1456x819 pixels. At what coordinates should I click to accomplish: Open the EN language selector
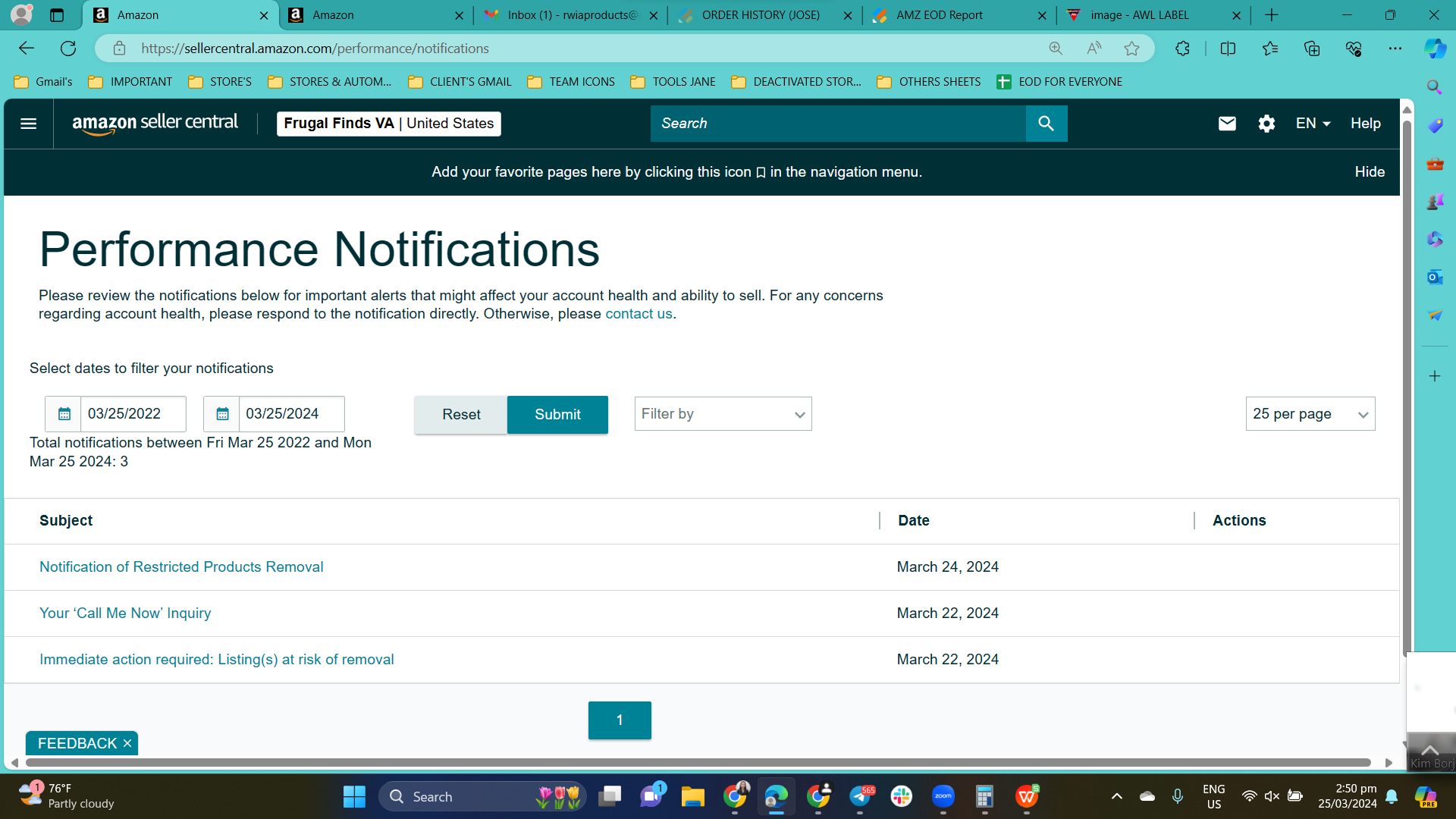[x=1313, y=124]
